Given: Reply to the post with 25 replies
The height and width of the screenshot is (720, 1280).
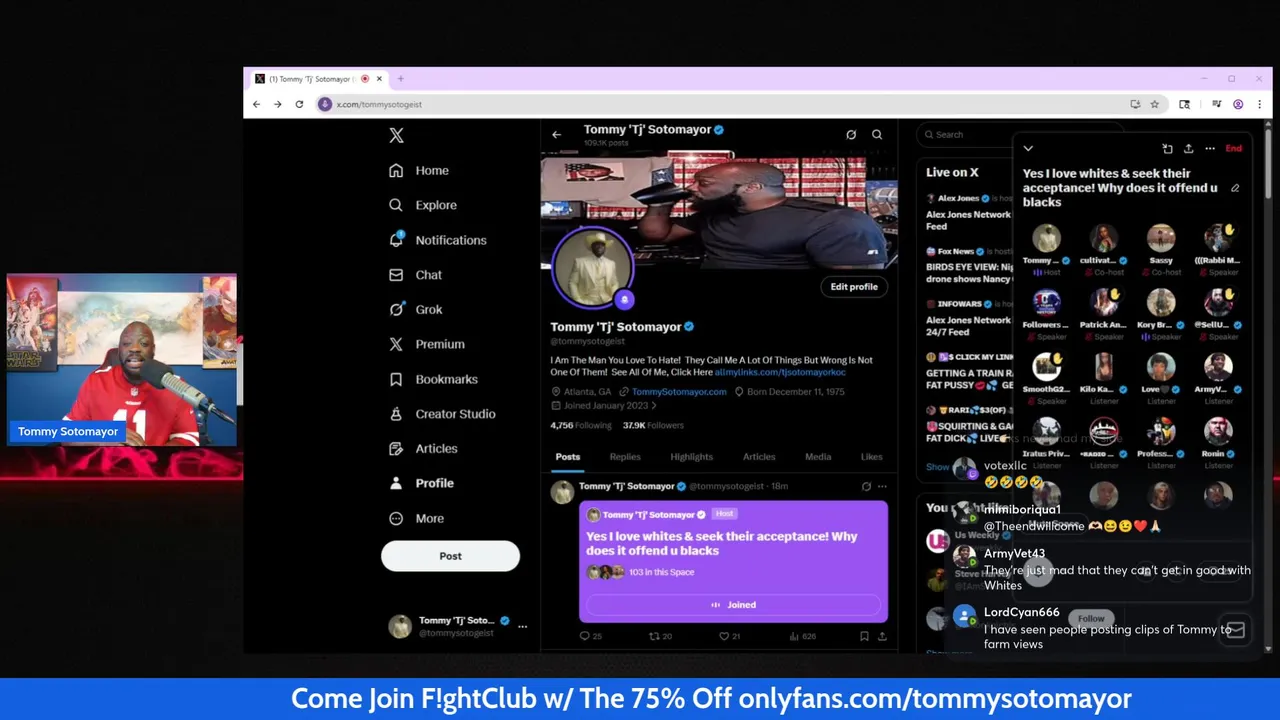Looking at the screenshot, I should pyautogui.click(x=591, y=636).
